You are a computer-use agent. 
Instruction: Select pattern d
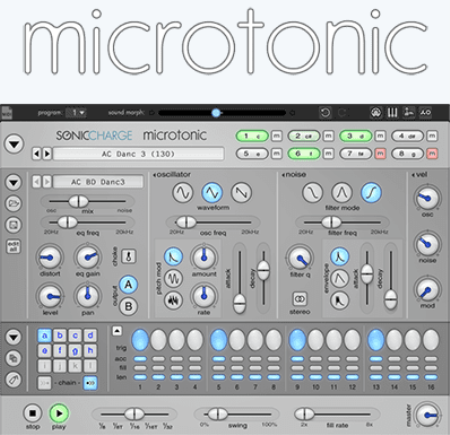click(90, 336)
